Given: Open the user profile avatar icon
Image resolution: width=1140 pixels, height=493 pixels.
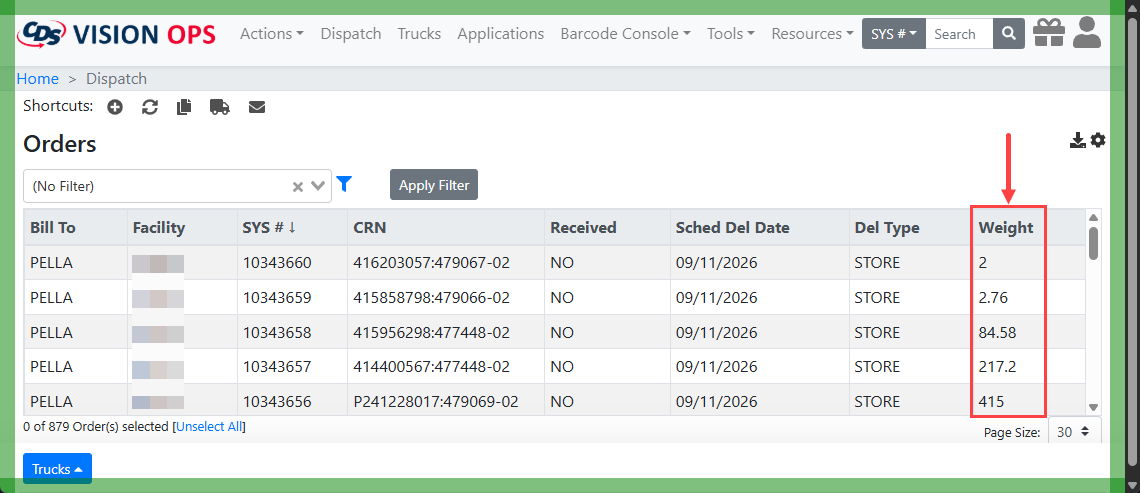Looking at the screenshot, I should [1087, 33].
